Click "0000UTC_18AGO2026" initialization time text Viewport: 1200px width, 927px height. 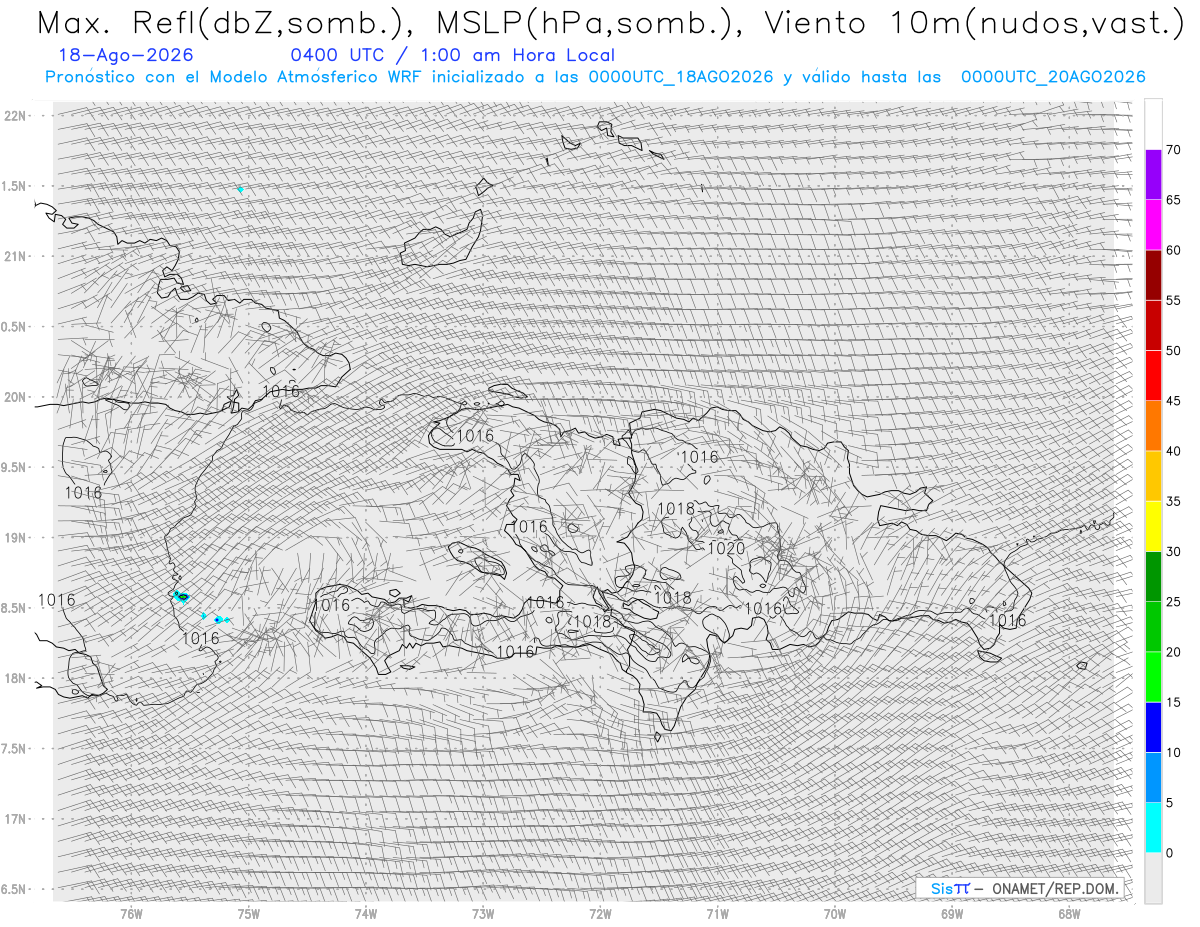[681, 77]
